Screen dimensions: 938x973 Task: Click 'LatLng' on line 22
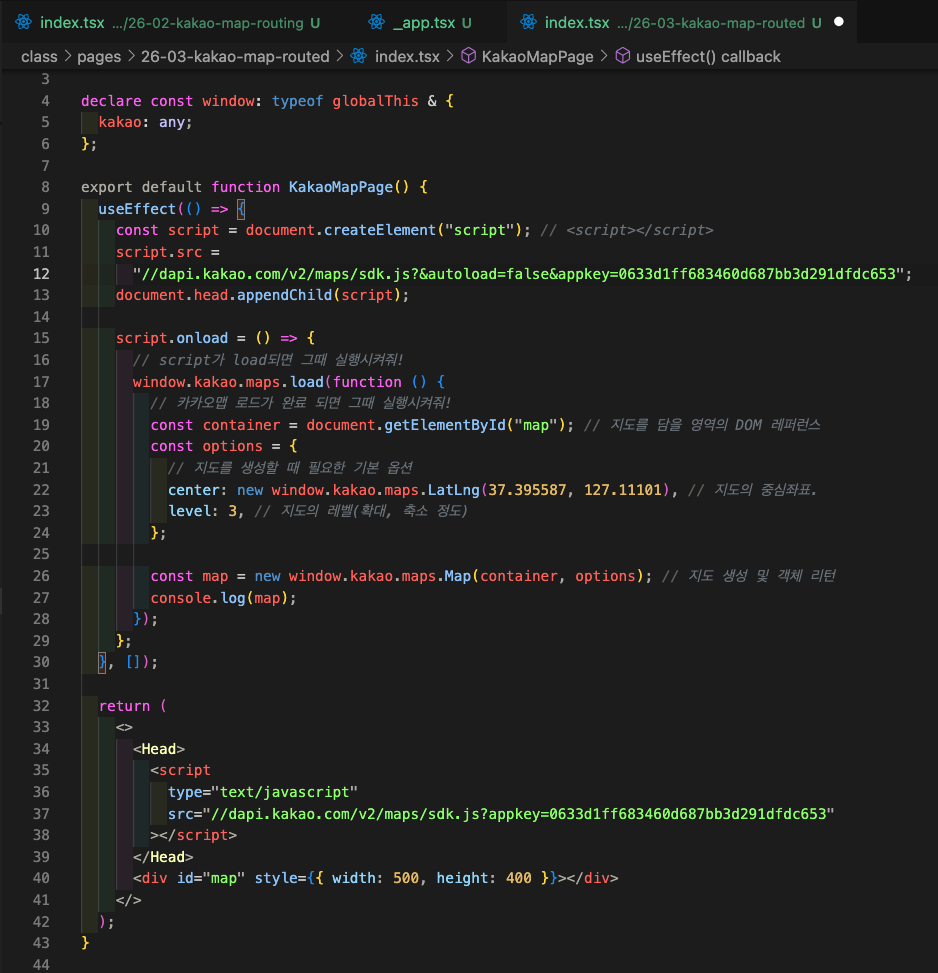[453, 490]
